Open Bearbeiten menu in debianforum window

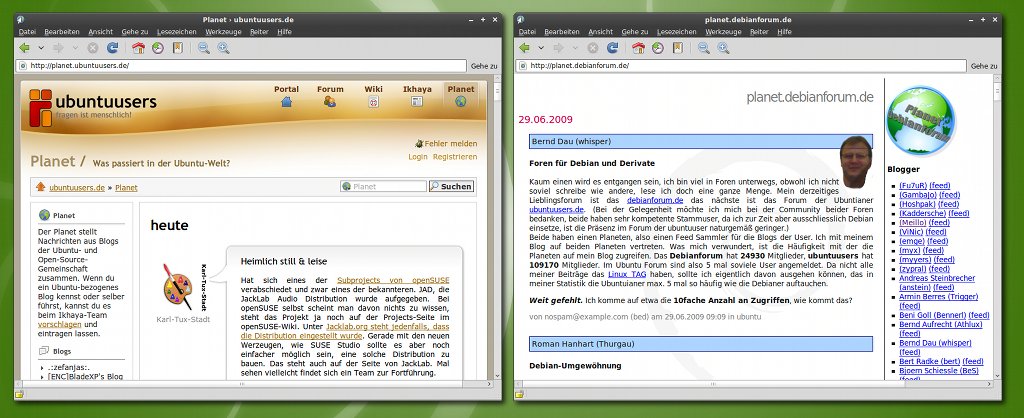562,31
